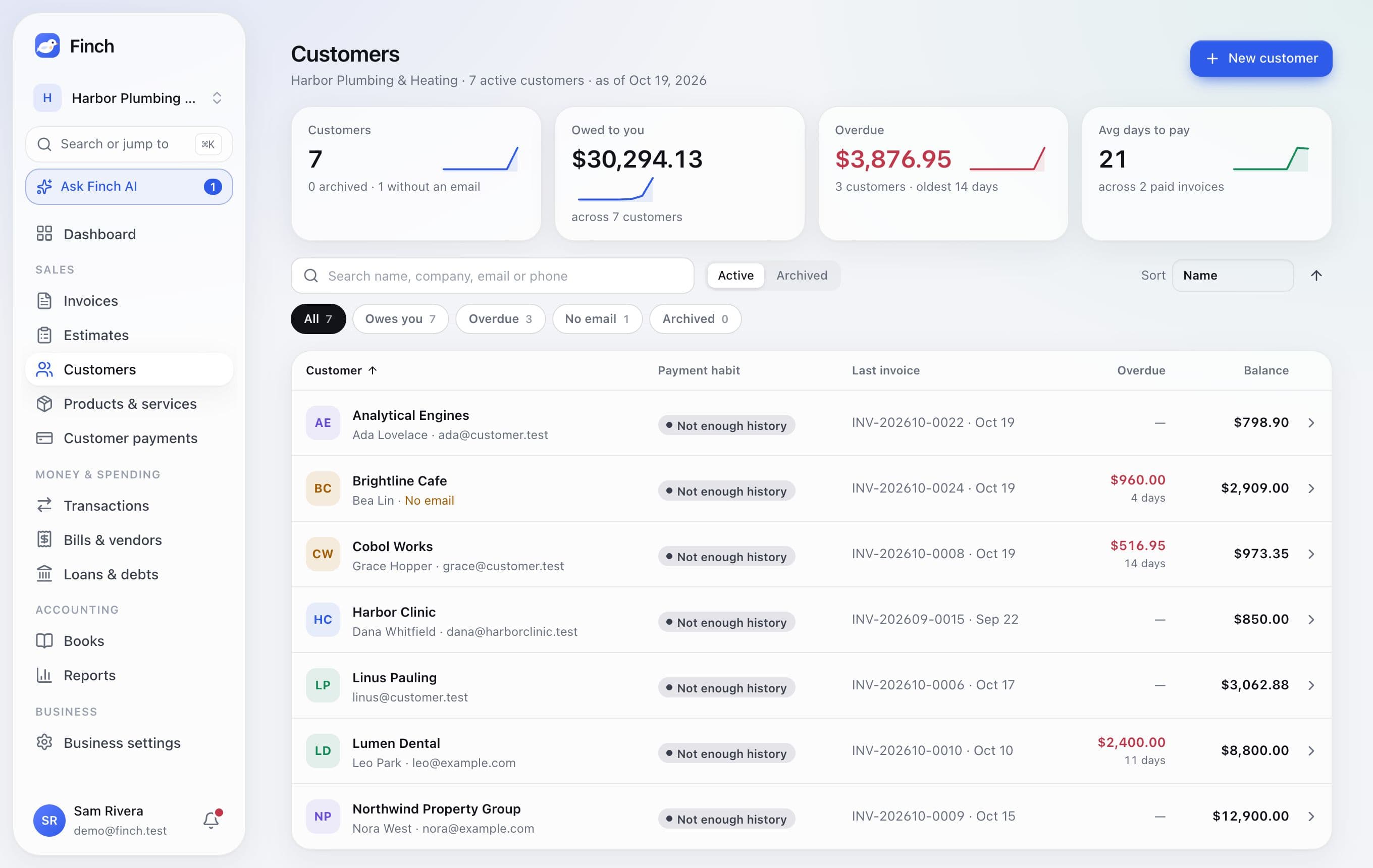Filter by the No email chip
The height and width of the screenshot is (868, 1373).
click(x=597, y=318)
